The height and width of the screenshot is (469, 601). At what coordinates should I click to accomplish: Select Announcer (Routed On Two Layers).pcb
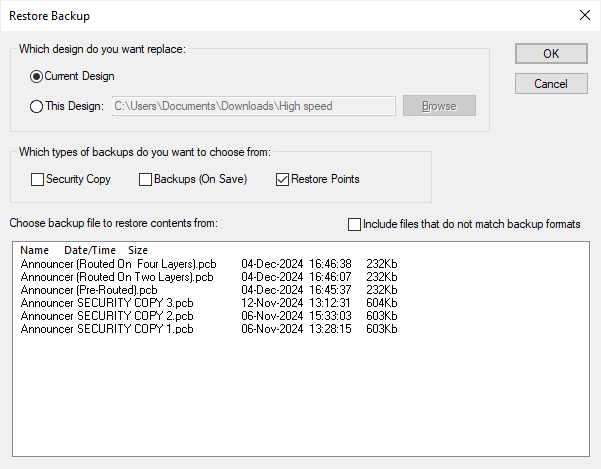pos(117,276)
